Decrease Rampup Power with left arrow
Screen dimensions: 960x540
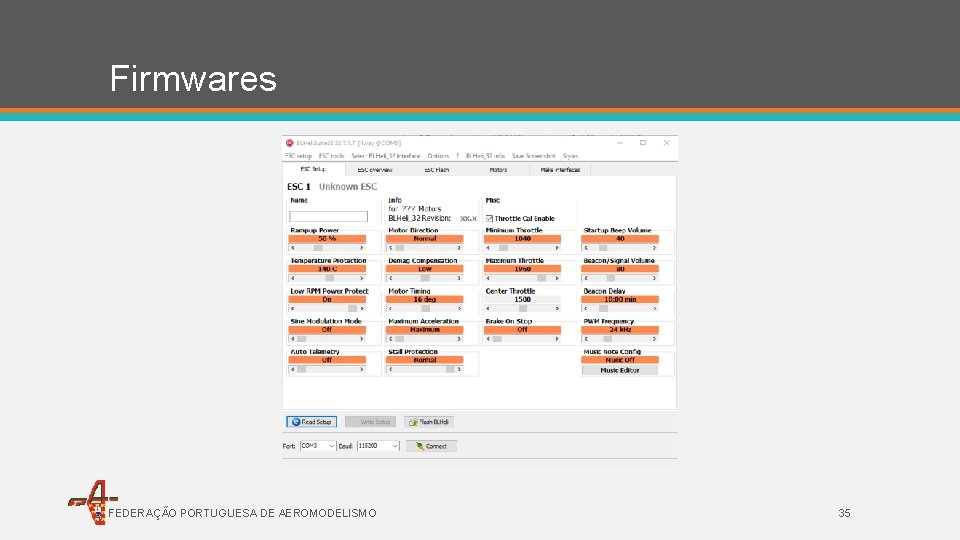point(293,248)
